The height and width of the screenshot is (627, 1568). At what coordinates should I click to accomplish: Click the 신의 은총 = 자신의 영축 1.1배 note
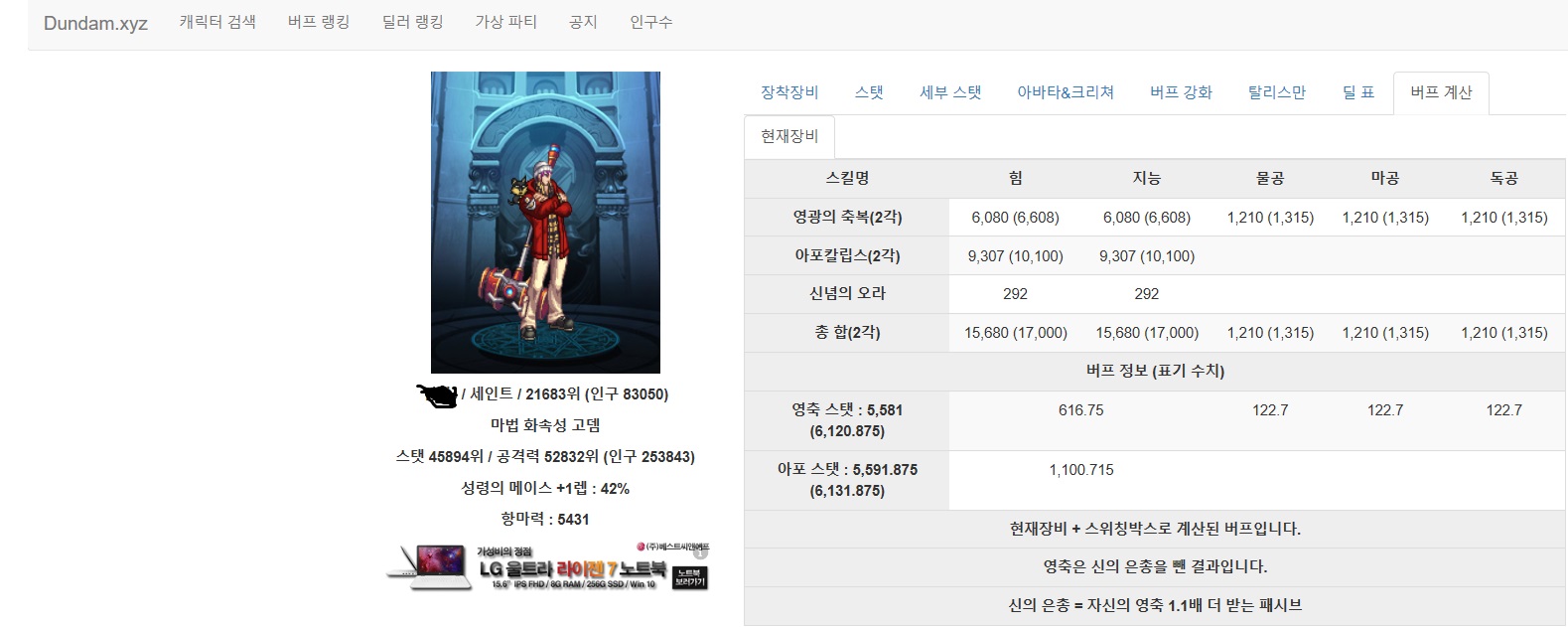[1155, 605]
